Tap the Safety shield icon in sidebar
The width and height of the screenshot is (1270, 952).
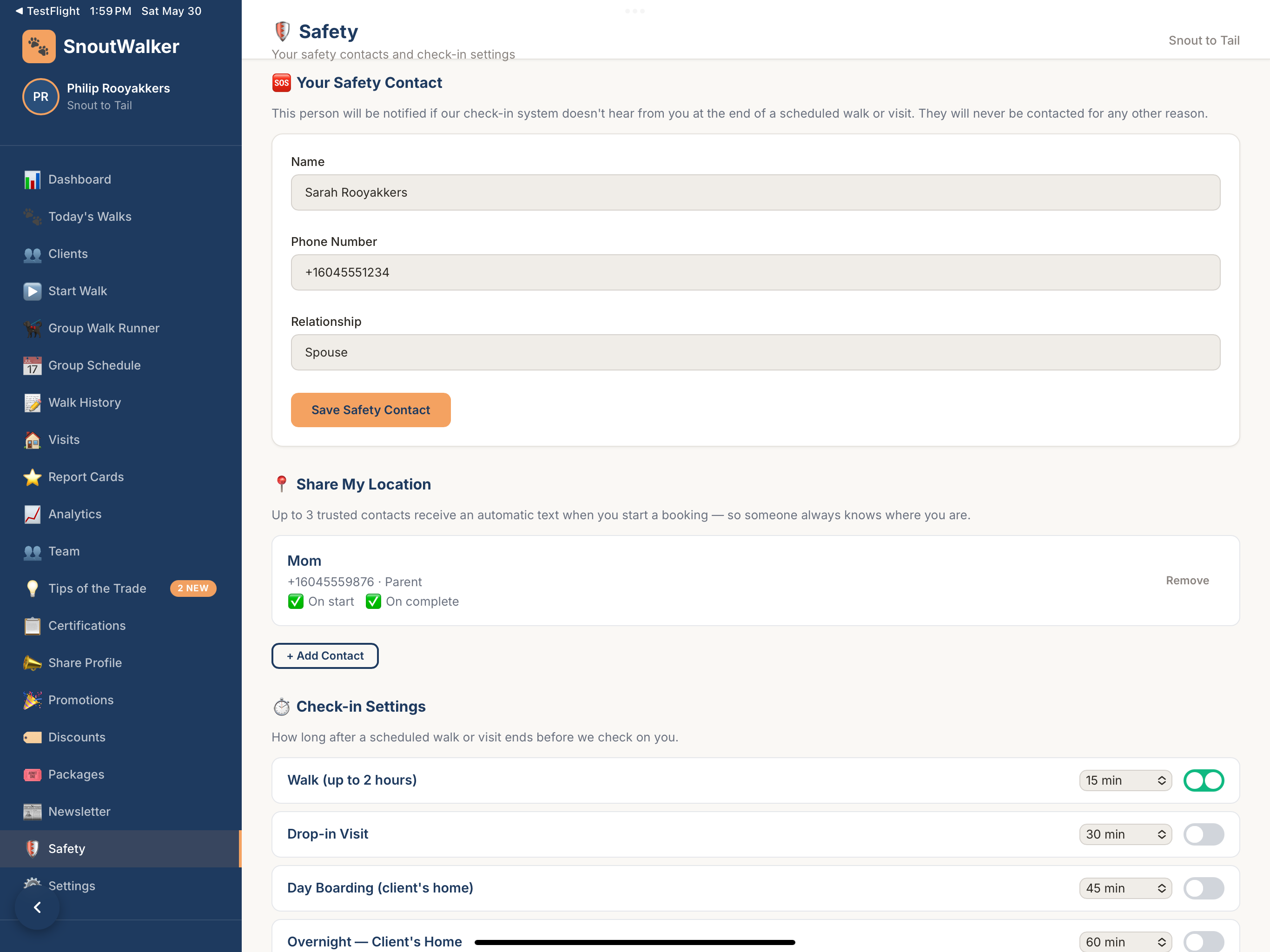(32, 849)
